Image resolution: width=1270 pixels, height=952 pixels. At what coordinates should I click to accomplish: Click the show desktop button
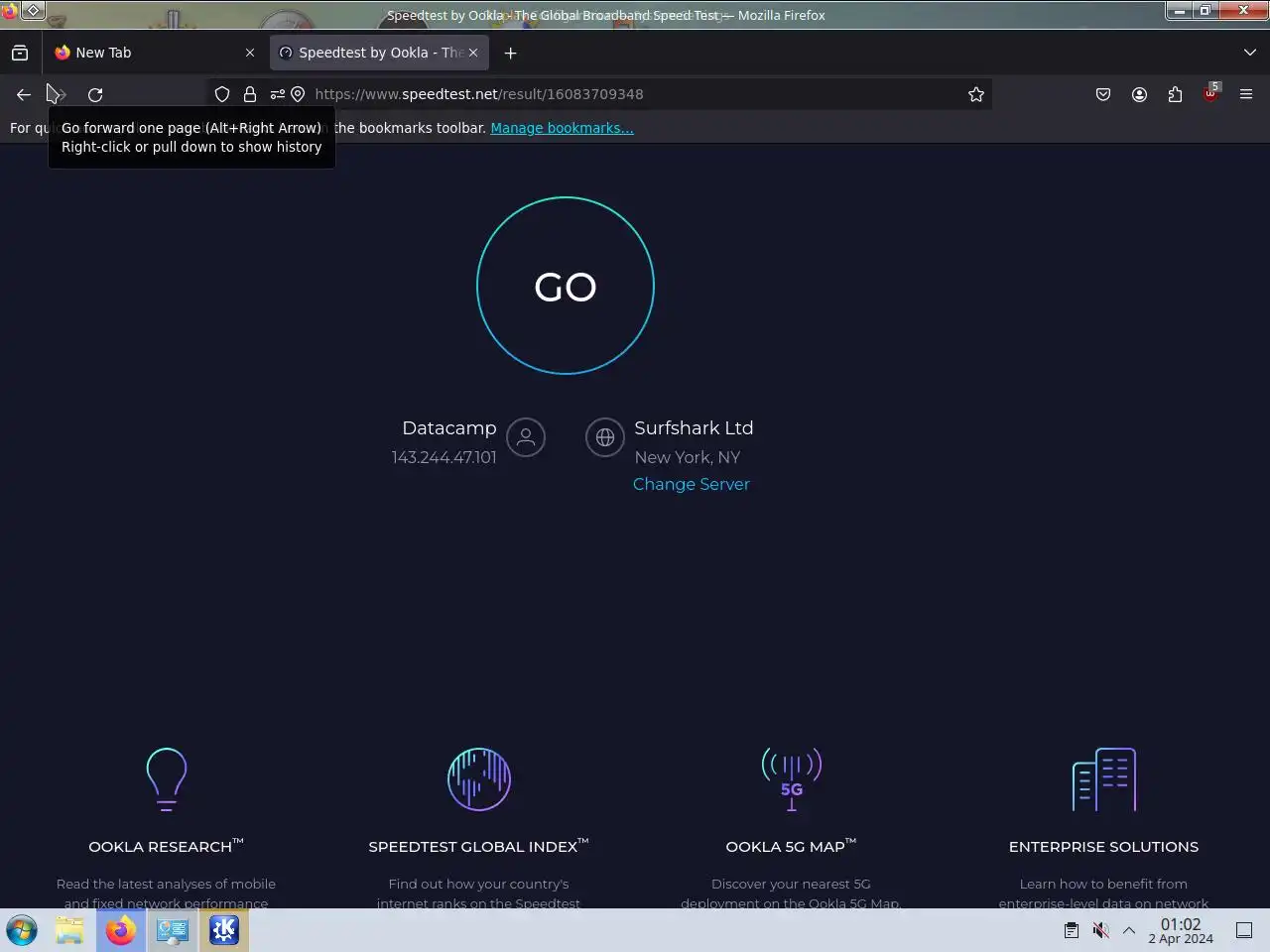[x=1244, y=930]
